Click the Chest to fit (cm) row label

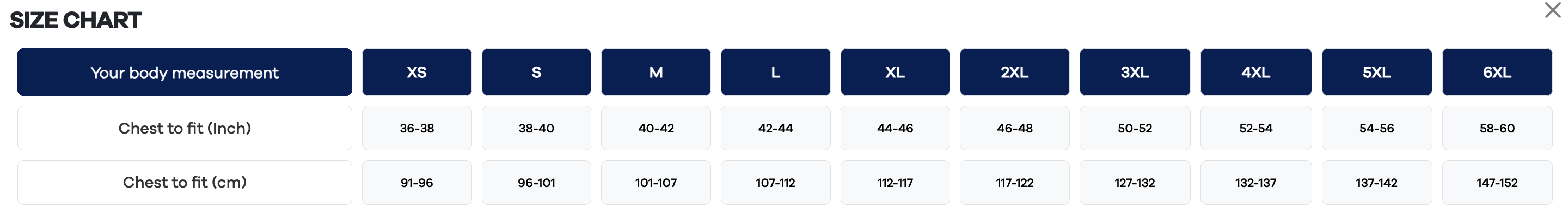coord(185,182)
